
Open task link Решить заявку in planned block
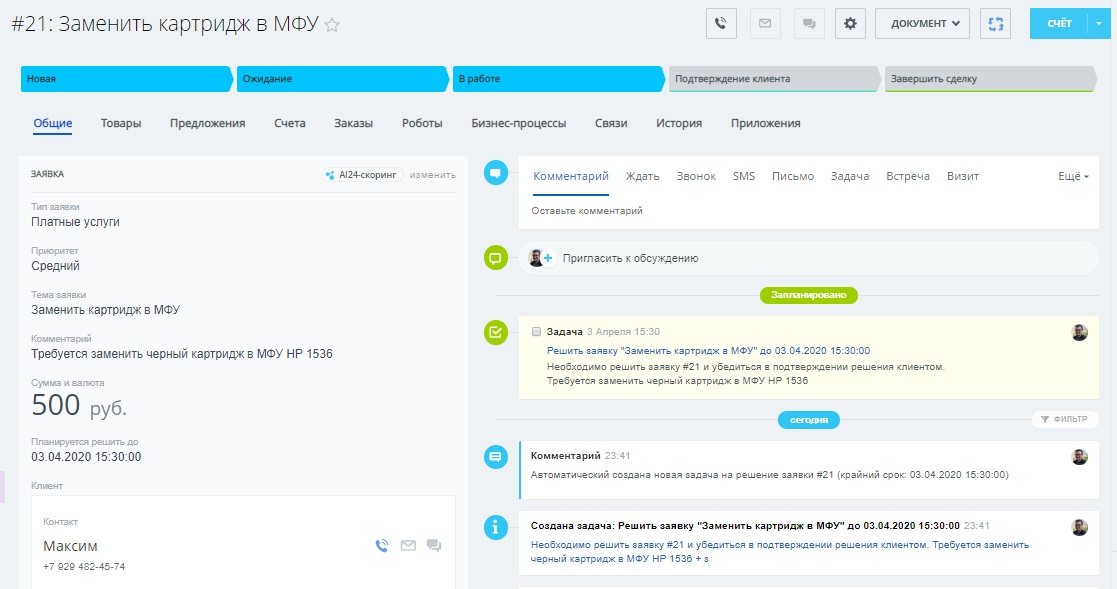click(708, 351)
